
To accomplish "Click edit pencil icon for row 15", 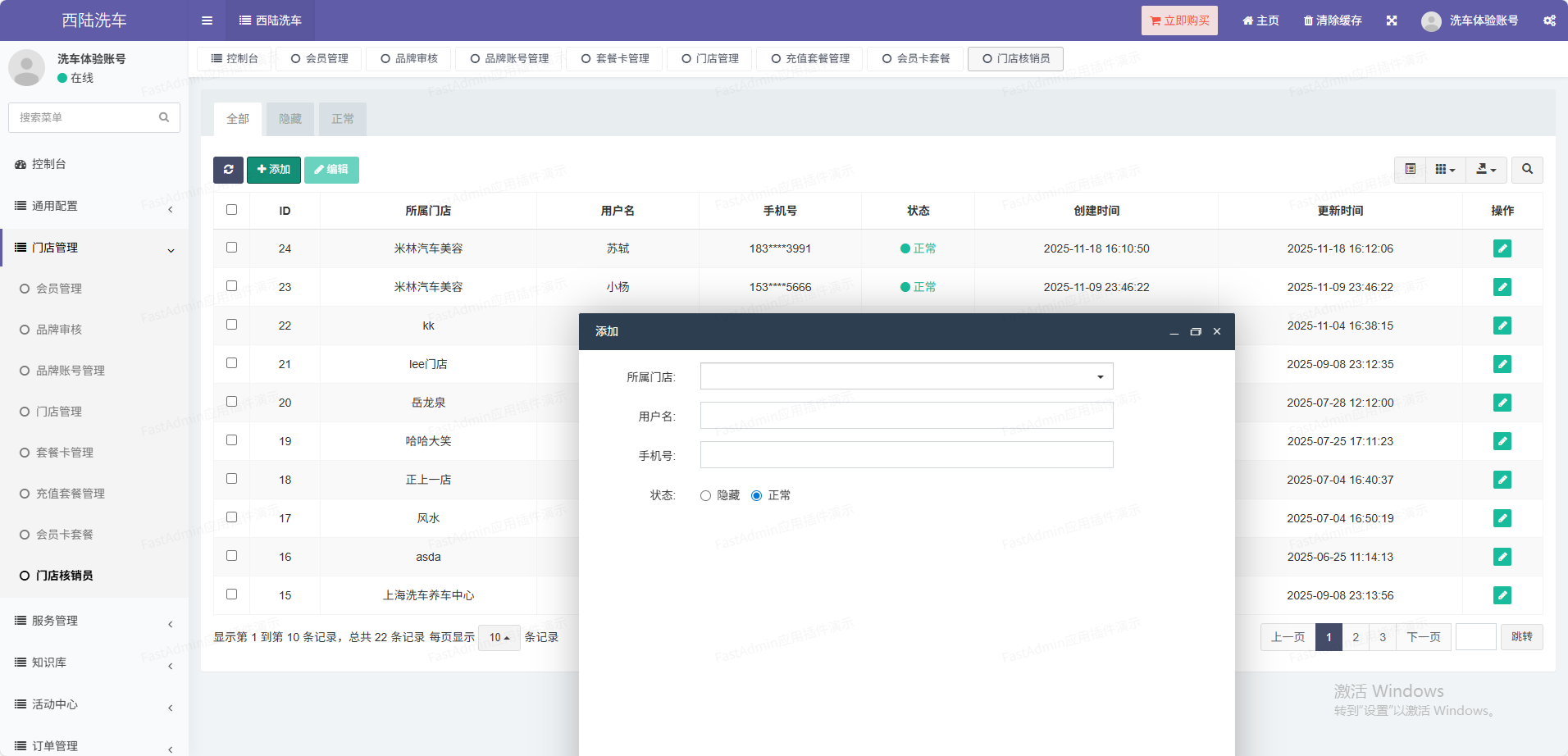I will point(1502,595).
